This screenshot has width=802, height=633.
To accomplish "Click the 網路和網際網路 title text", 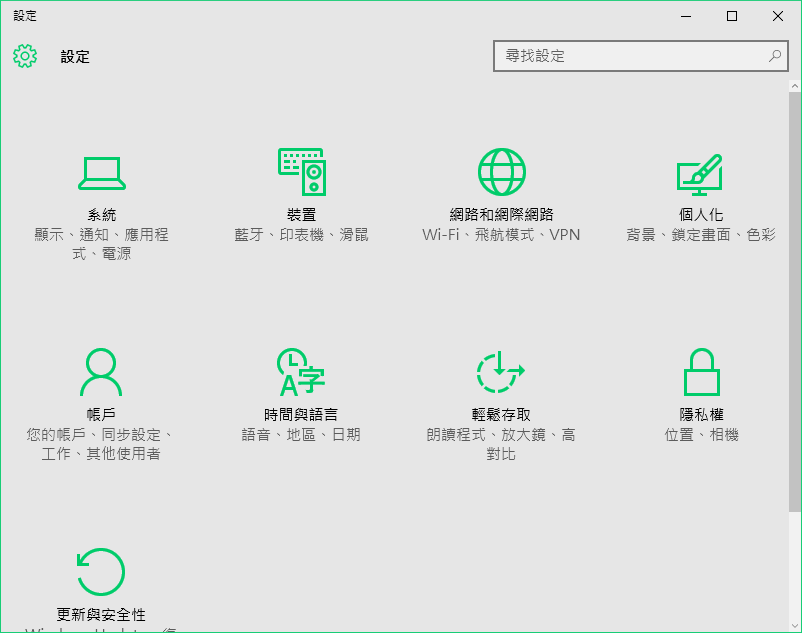I will pos(502,215).
